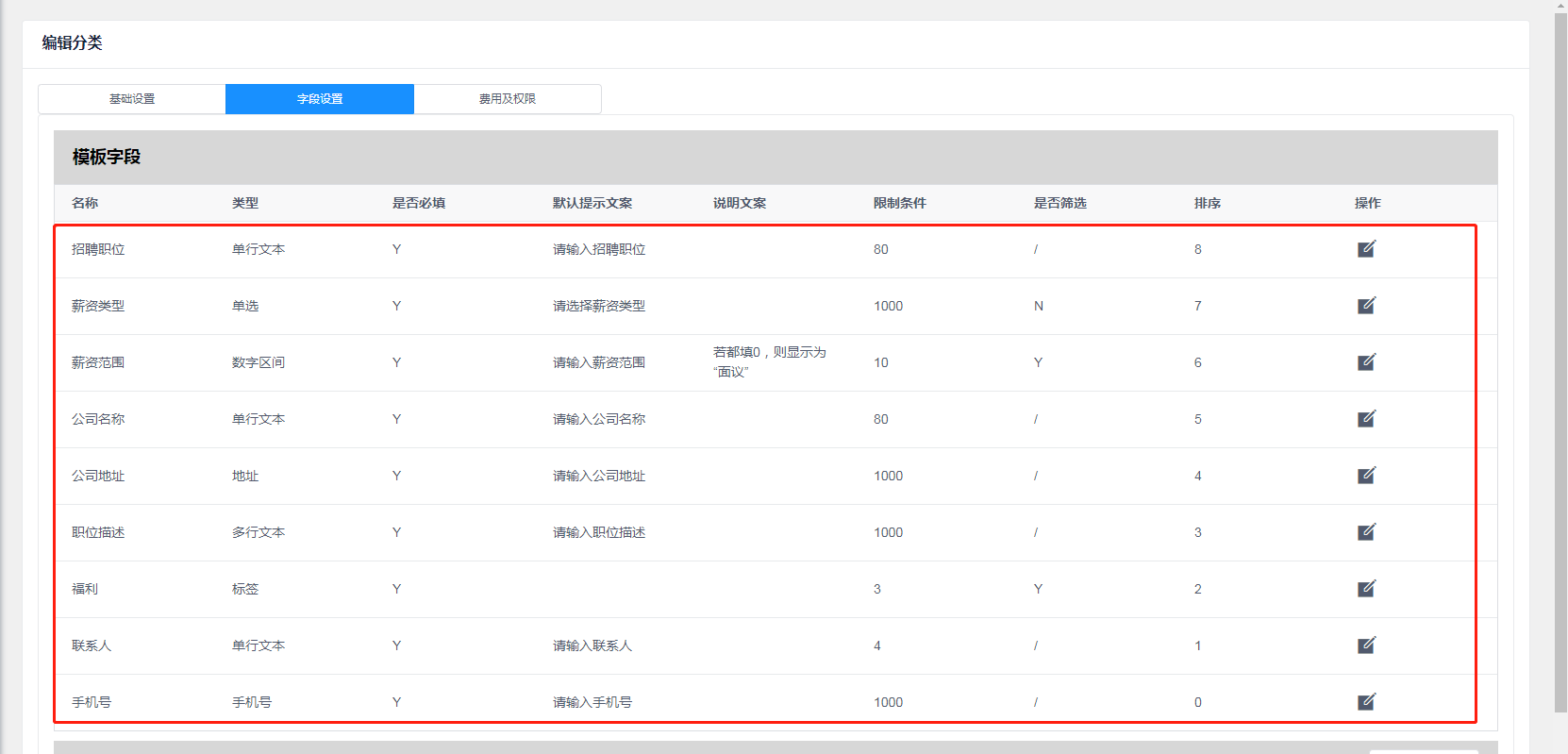Click the 是否筛选 column header
This screenshot has width=1568, height=754.
1060,203
